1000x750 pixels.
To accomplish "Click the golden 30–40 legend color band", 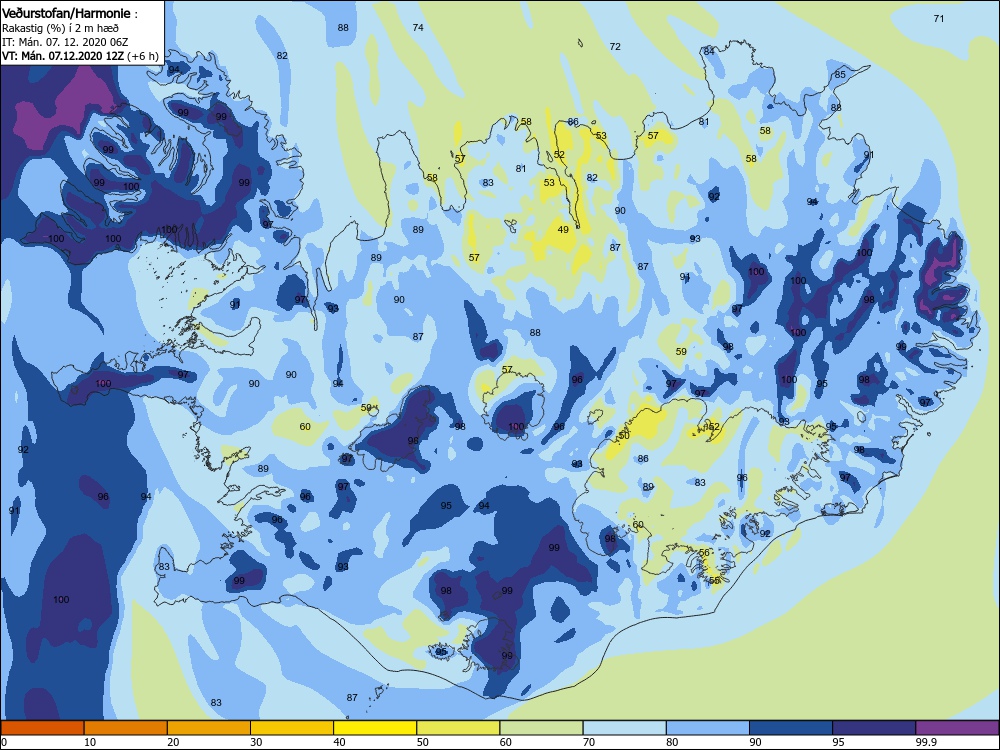I will (292, 728).
